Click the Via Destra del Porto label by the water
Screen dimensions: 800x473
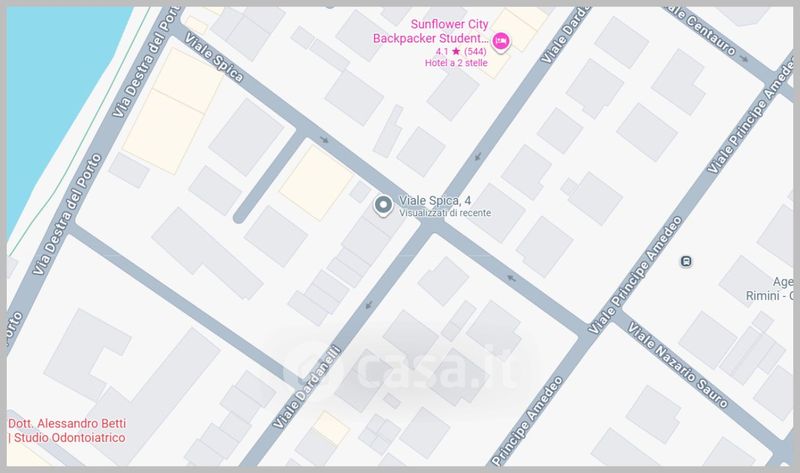[68, 214]
